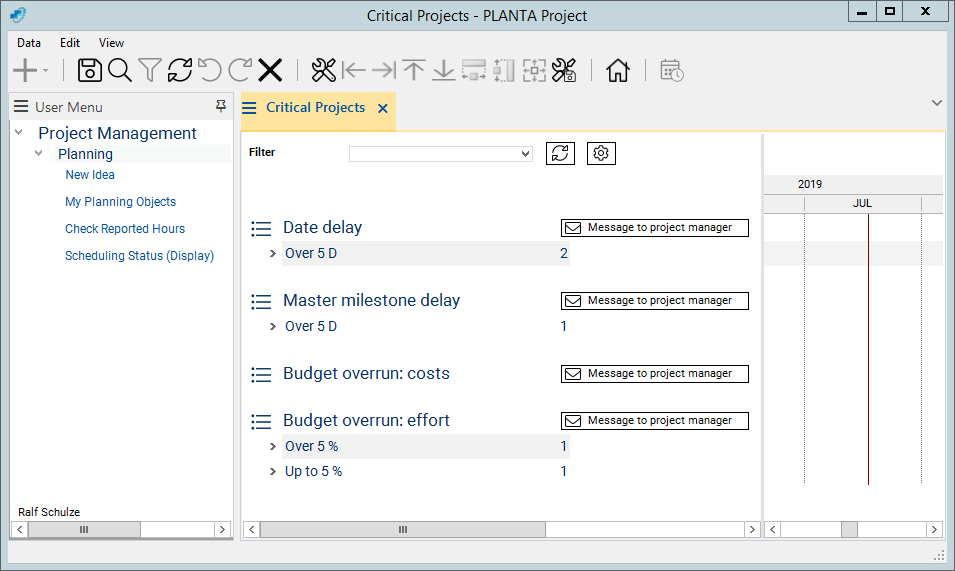The image size is (955, 571).
Task: Open the dropdown arrow next to the plus icon
Action: pos(46,71)
